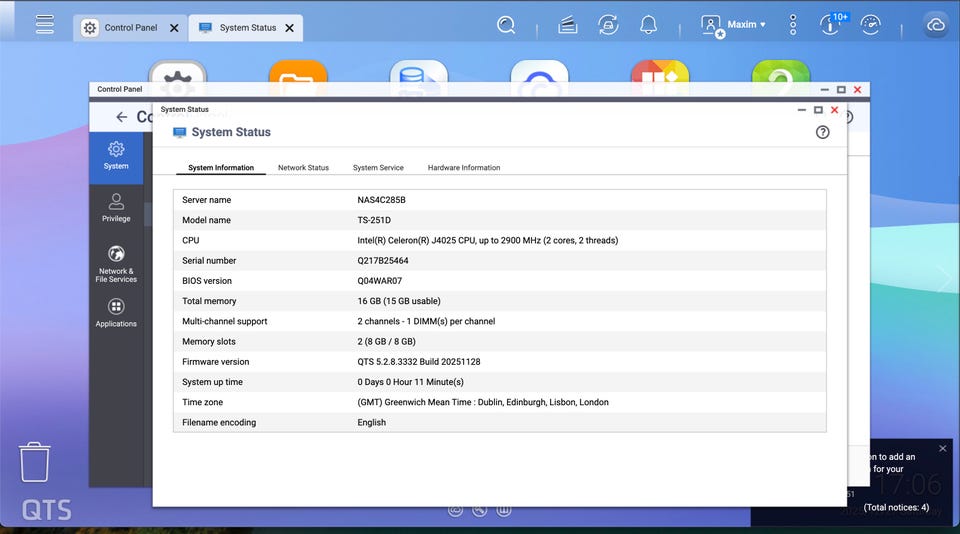Expand the three-dot more options menu
This screenshot has height=534, width=960.
click(x=793, y=25)
